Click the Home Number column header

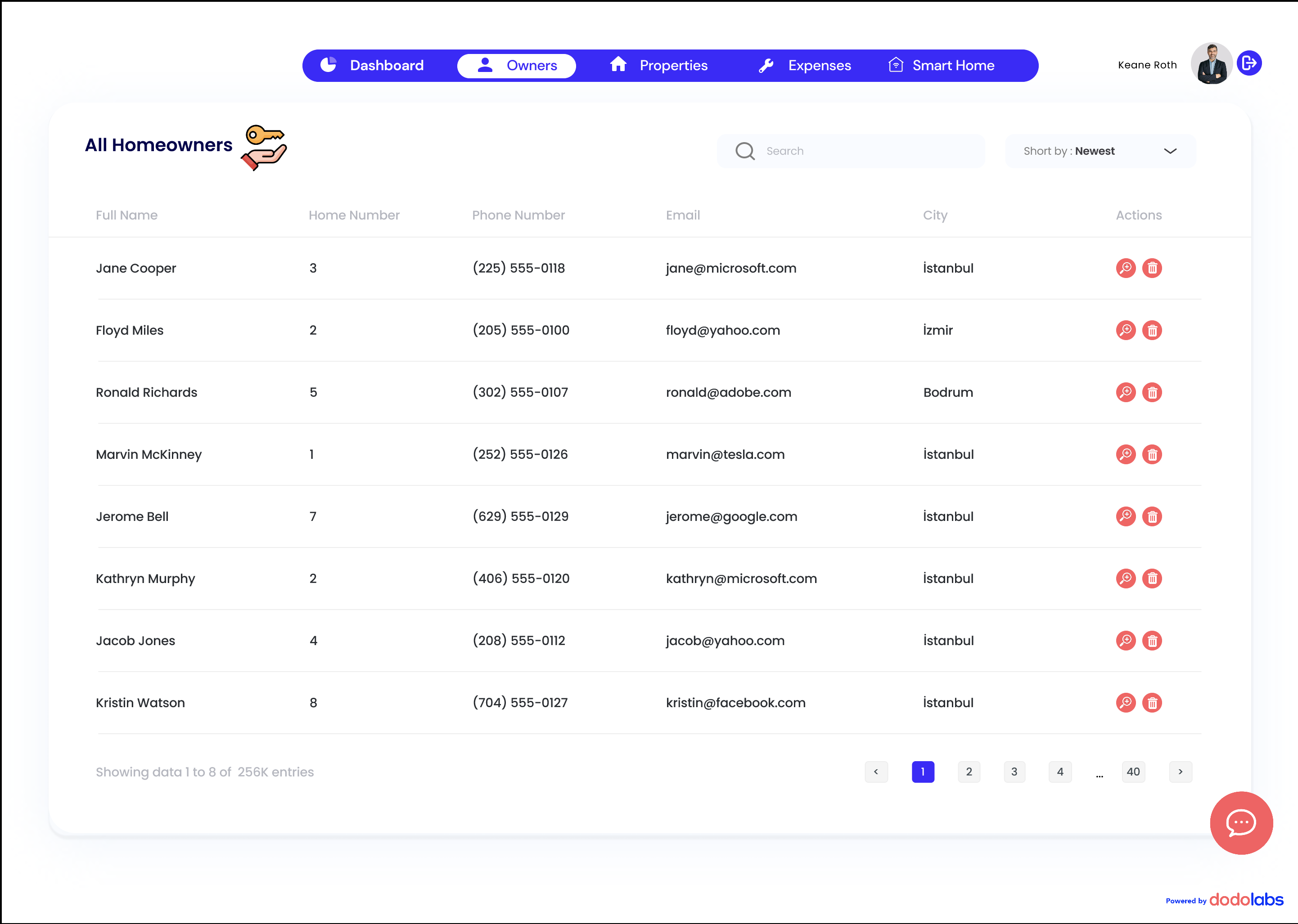pos(354,215)
